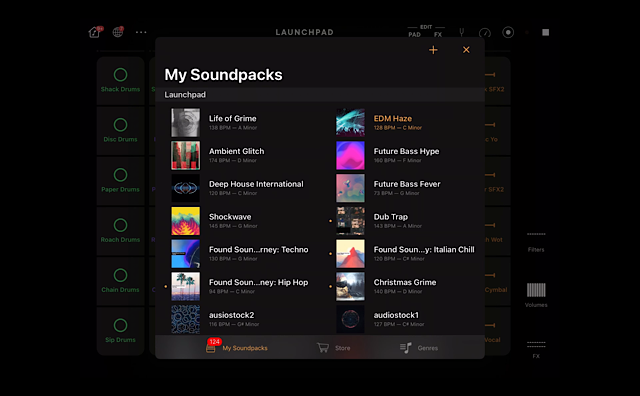Image resolution: width=640 pixels, height=396 pixels.
Task: Click the shopping cart Store icon
Action: point(323,348)
